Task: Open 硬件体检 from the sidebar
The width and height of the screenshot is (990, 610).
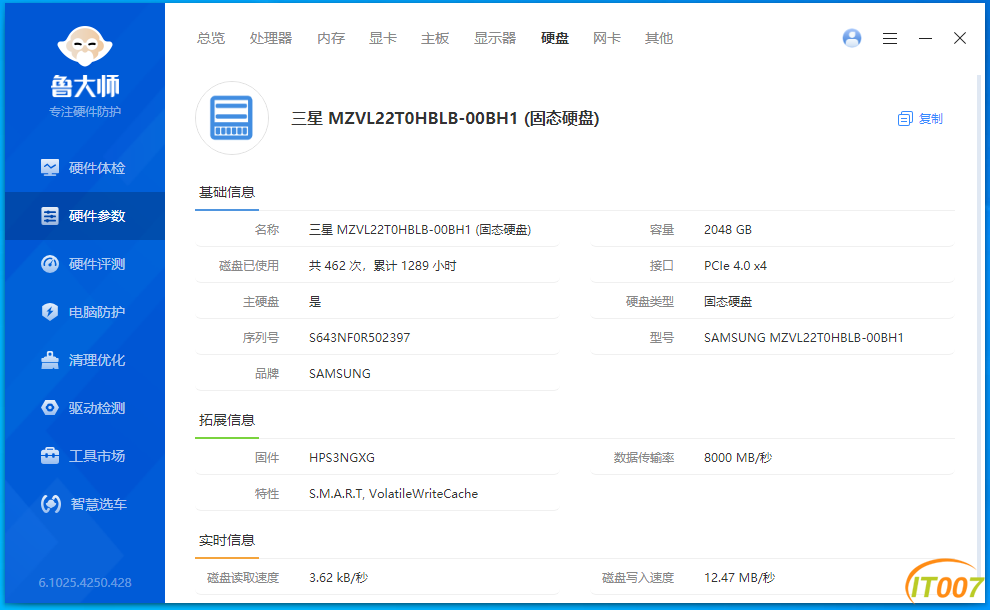Action: pyautogui.click(x=85, y=168)
